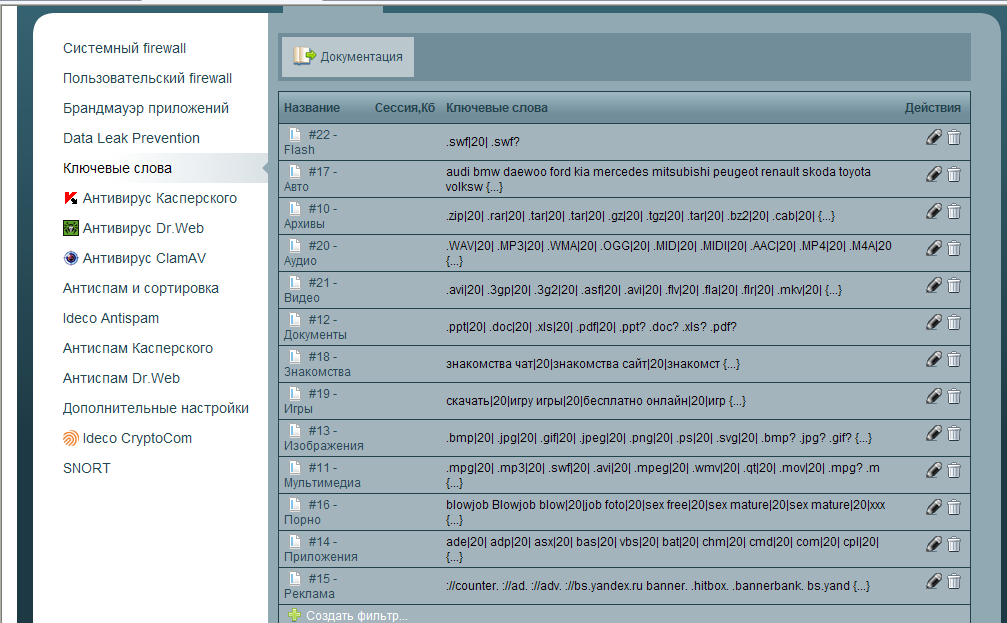Image resolution: width=1007 pixels, height=623 pixels.
Task: Select Ключевые слова menu item
Action: (118, 168)
